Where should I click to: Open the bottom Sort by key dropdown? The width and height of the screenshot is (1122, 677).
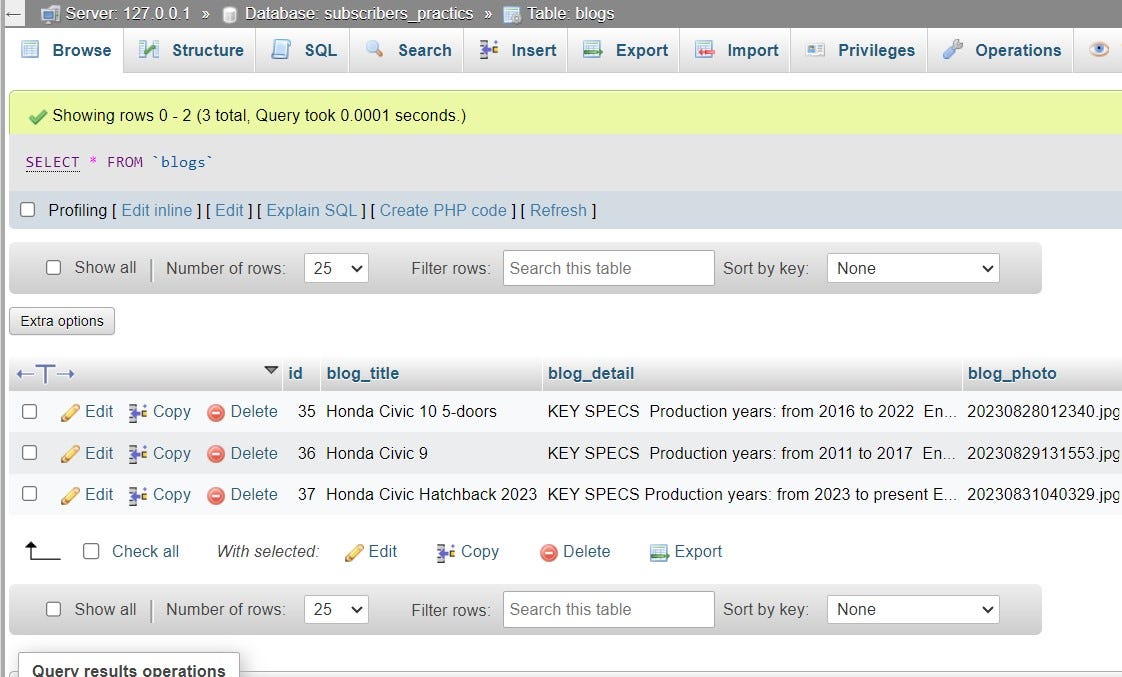913,609
